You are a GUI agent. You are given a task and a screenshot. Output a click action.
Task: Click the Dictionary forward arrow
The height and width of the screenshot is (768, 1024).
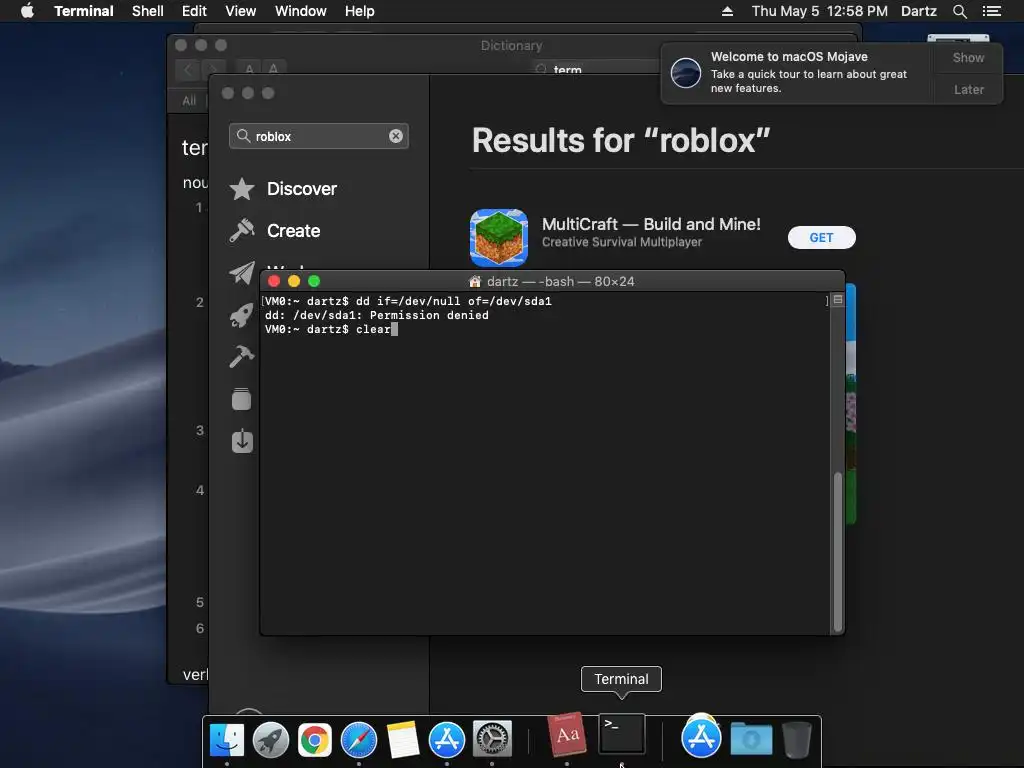click(212, 69)
